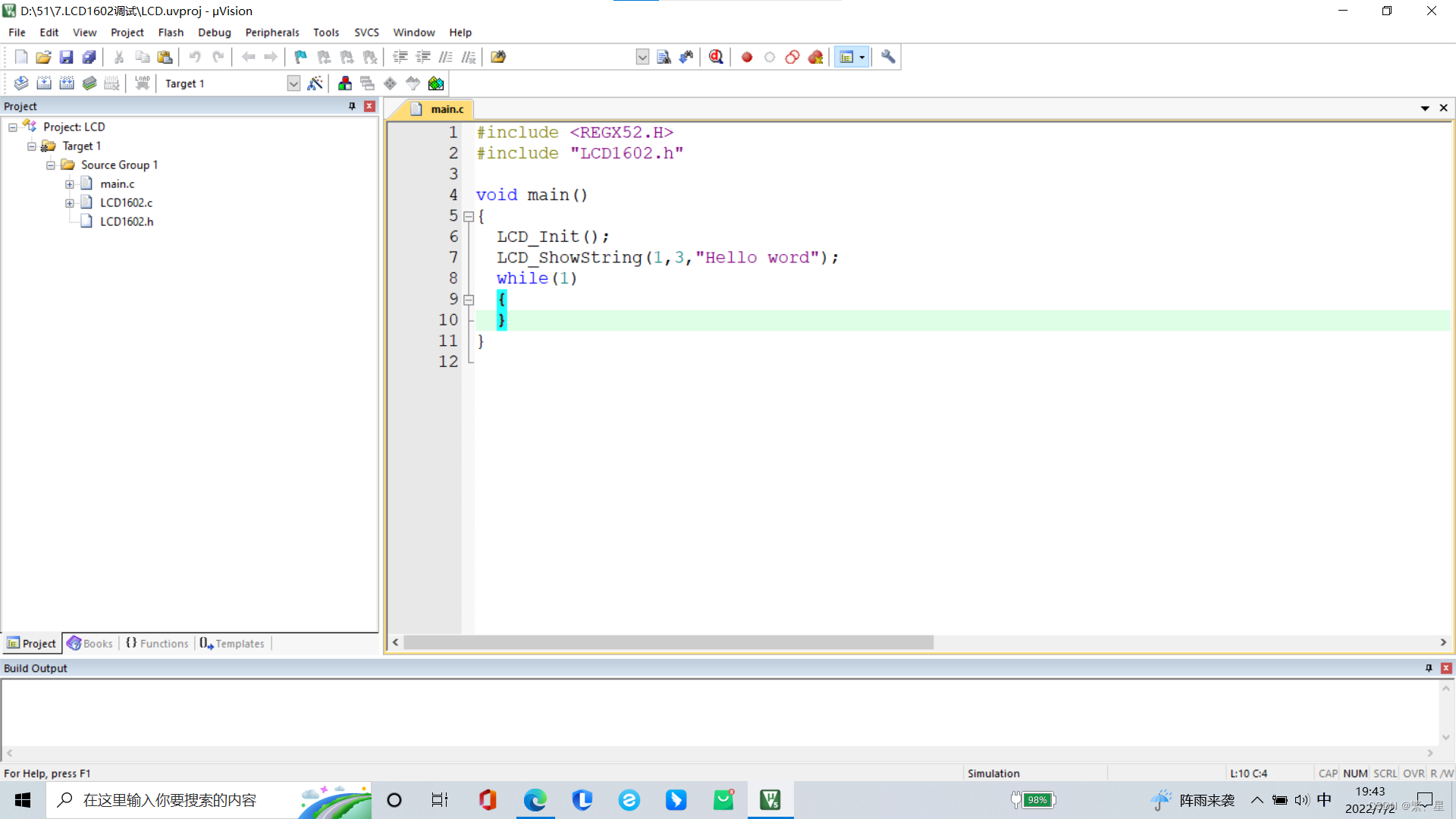Select LCD1602.h in project tree
This screenshot has width=1456, height=819.
pyautogui.click(x=127, y=221)
